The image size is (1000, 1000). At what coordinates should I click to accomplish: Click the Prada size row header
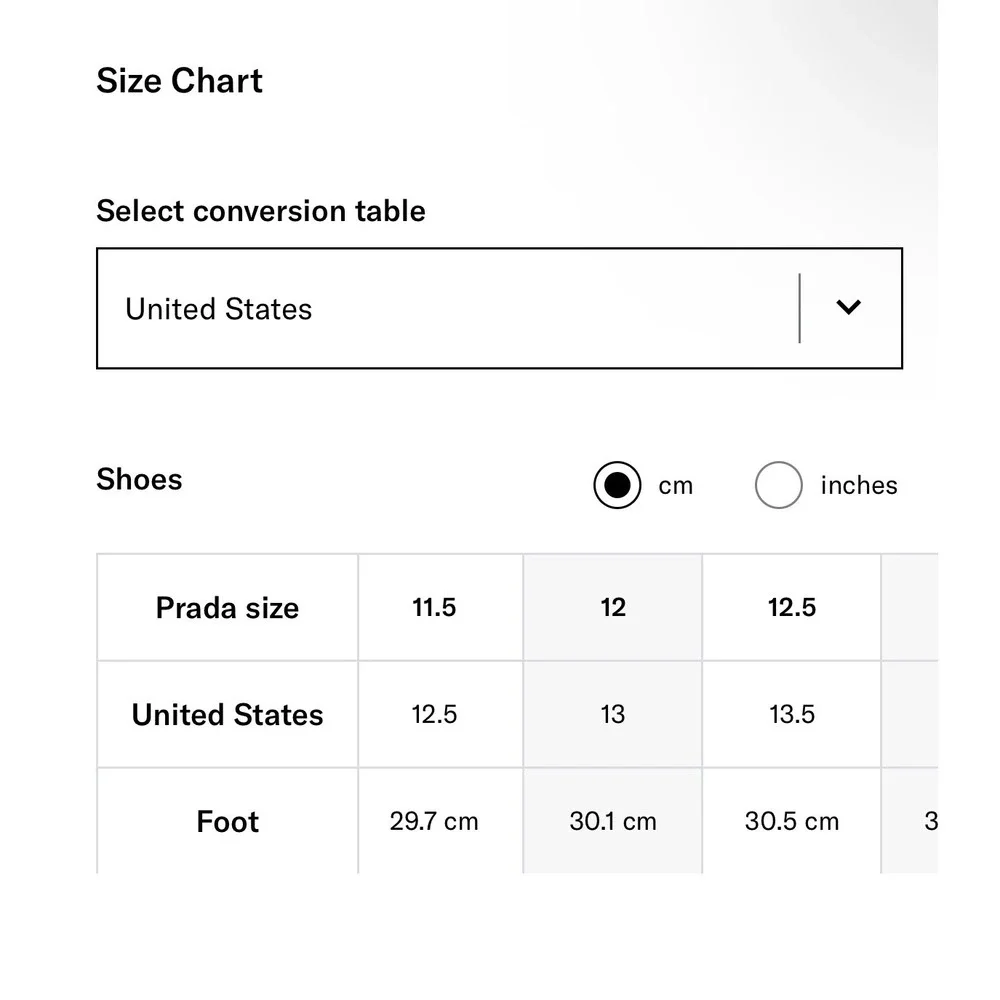[227, 608]
